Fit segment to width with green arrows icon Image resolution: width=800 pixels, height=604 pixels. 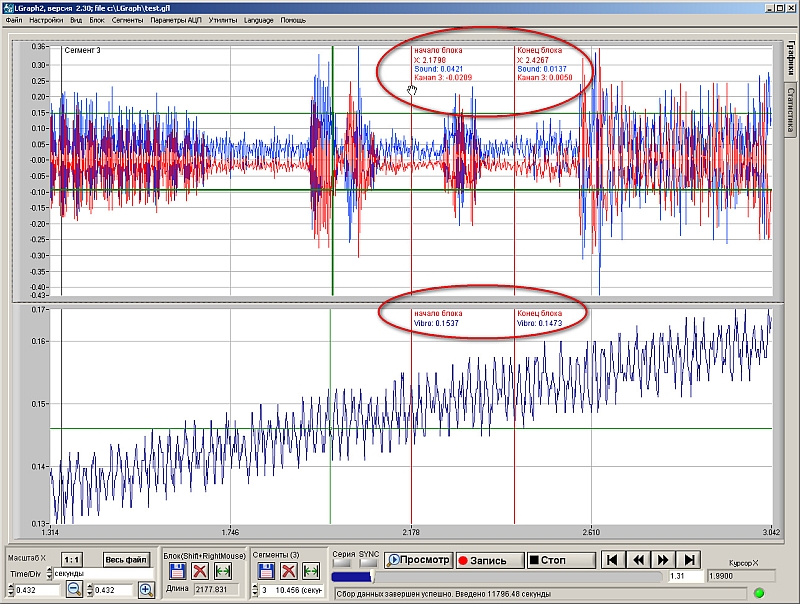click(x=311, y=571)
